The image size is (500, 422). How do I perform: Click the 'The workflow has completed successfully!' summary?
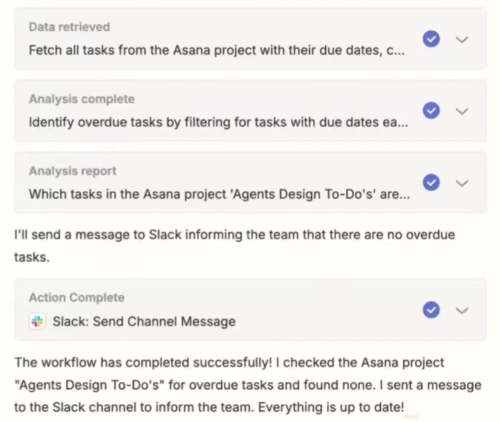[x=248, y=385]
